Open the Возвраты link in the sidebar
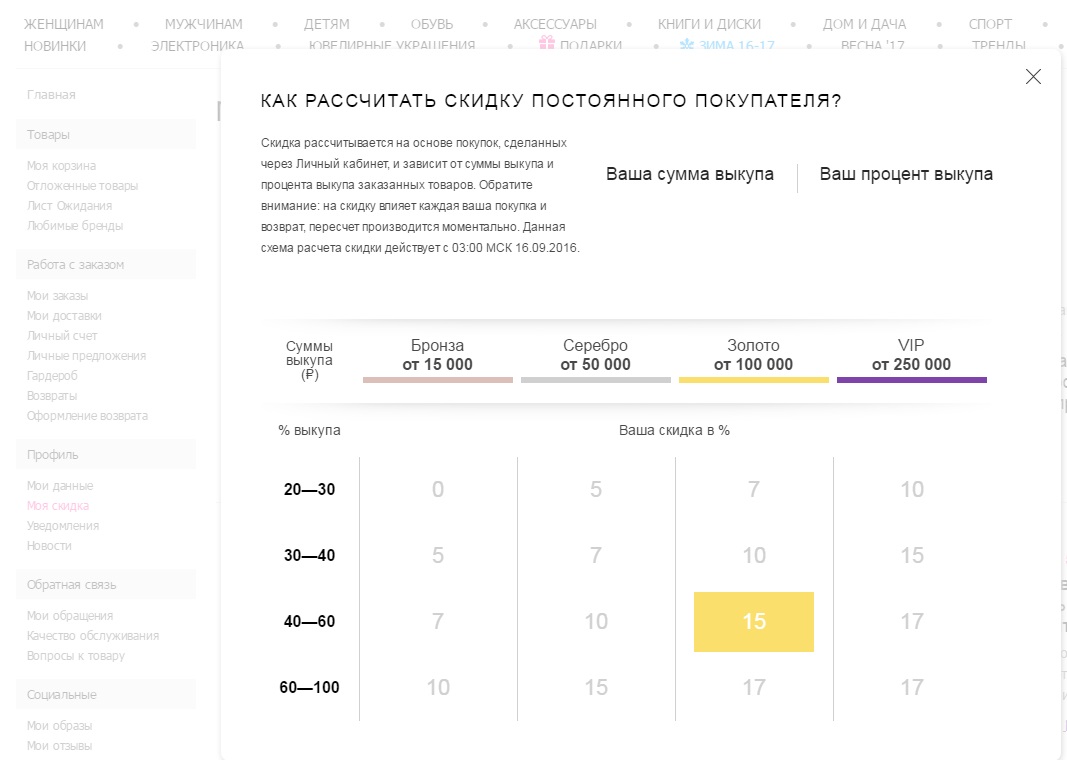The height and width of the screenshot is (760, 1067). click(x=52, y=396)
